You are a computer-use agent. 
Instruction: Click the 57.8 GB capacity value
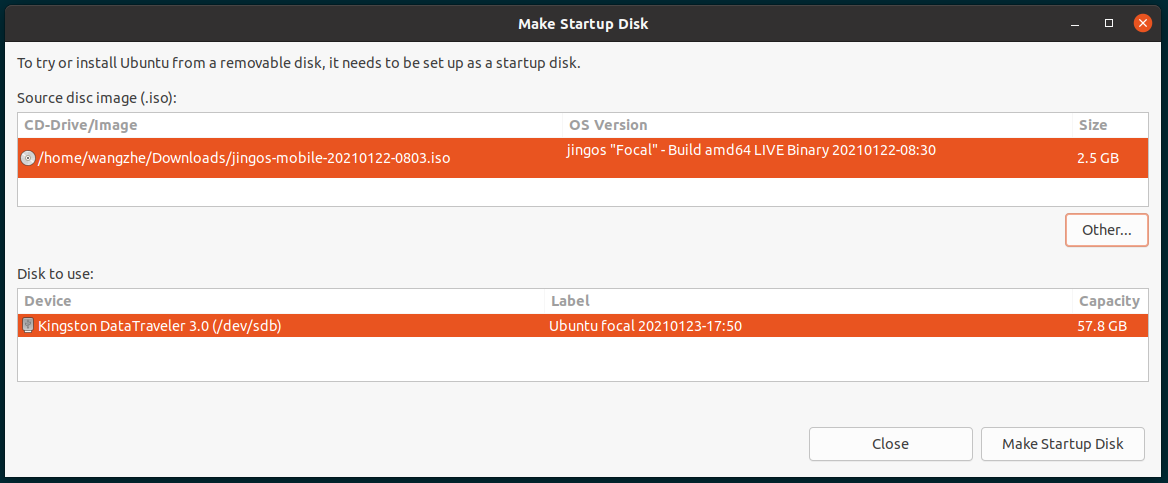(1103, 325)
